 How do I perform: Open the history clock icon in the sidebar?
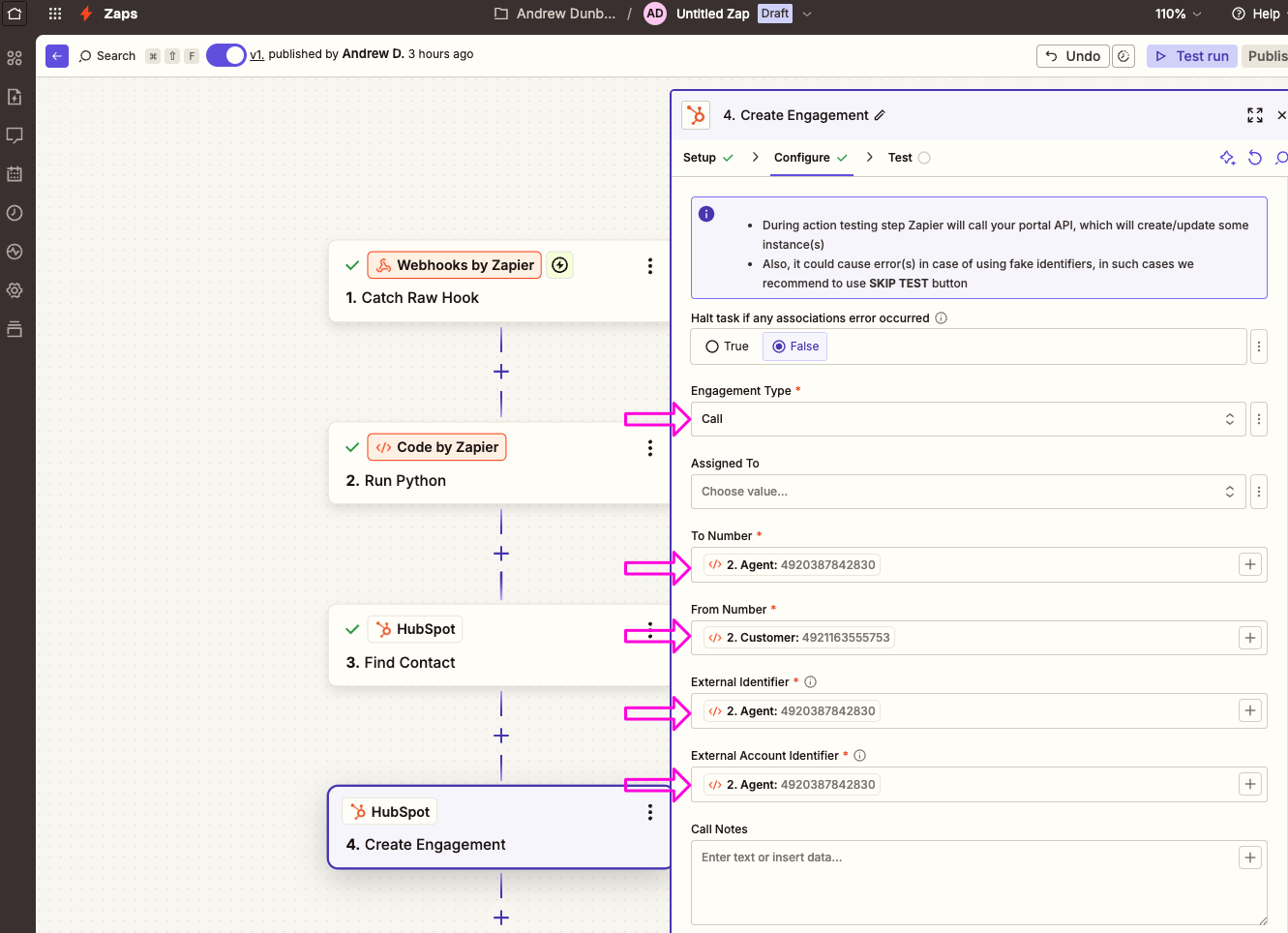[15, 213]
